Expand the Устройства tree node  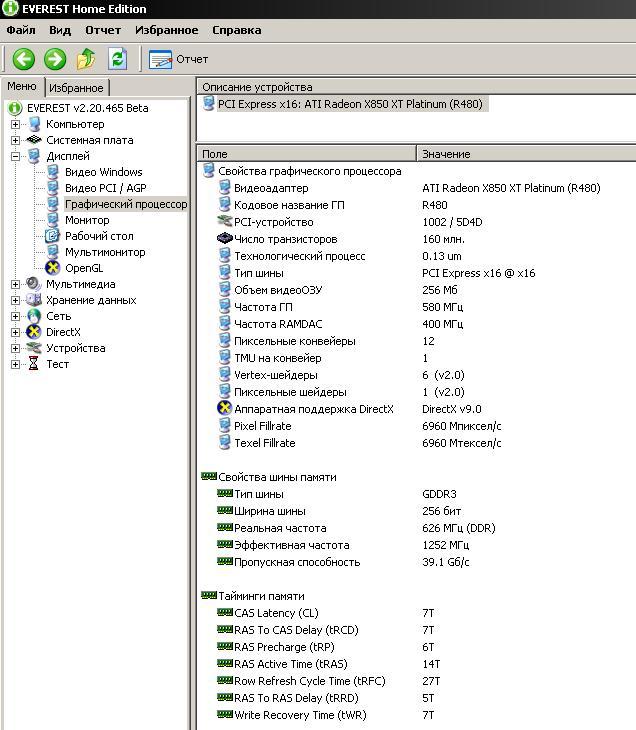(x=15, y=348)
